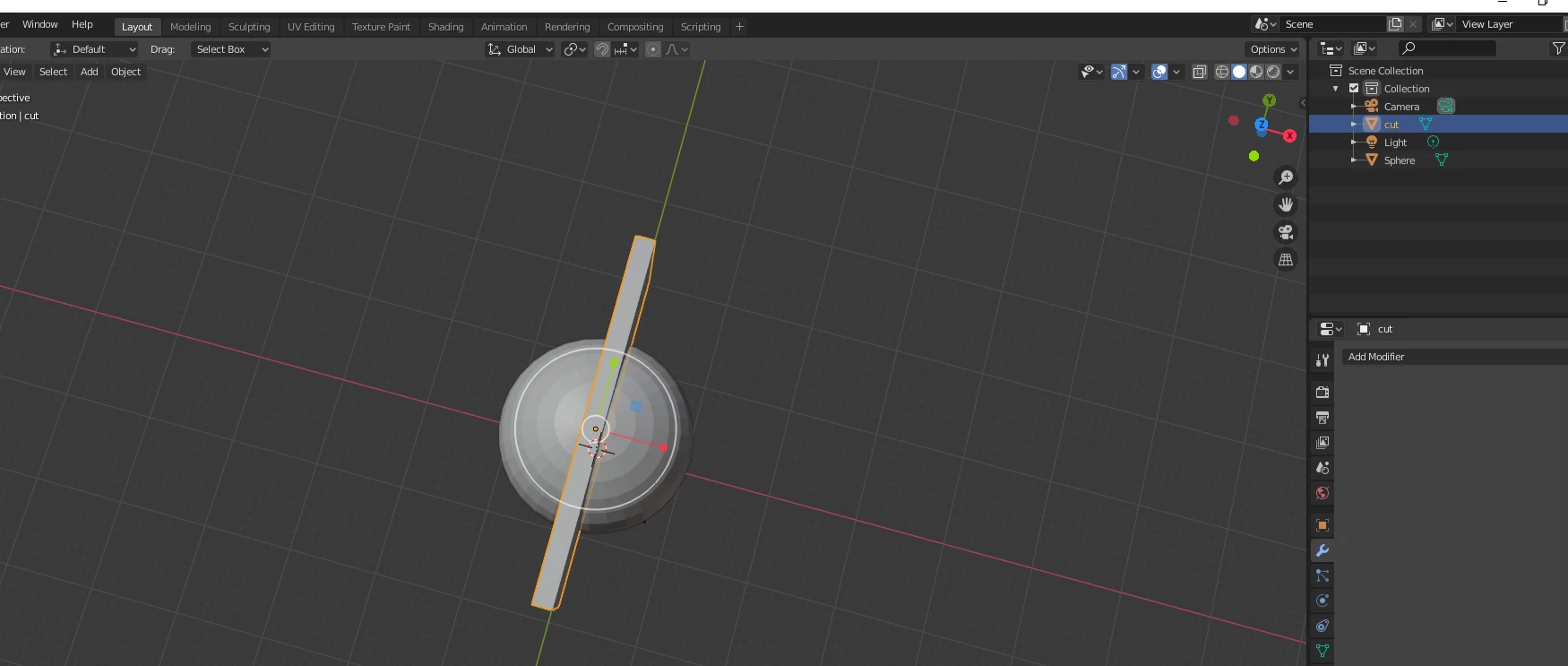Open the Default orientation dropdown
This screenshot has height=666, width=1568.
point(94,49)
